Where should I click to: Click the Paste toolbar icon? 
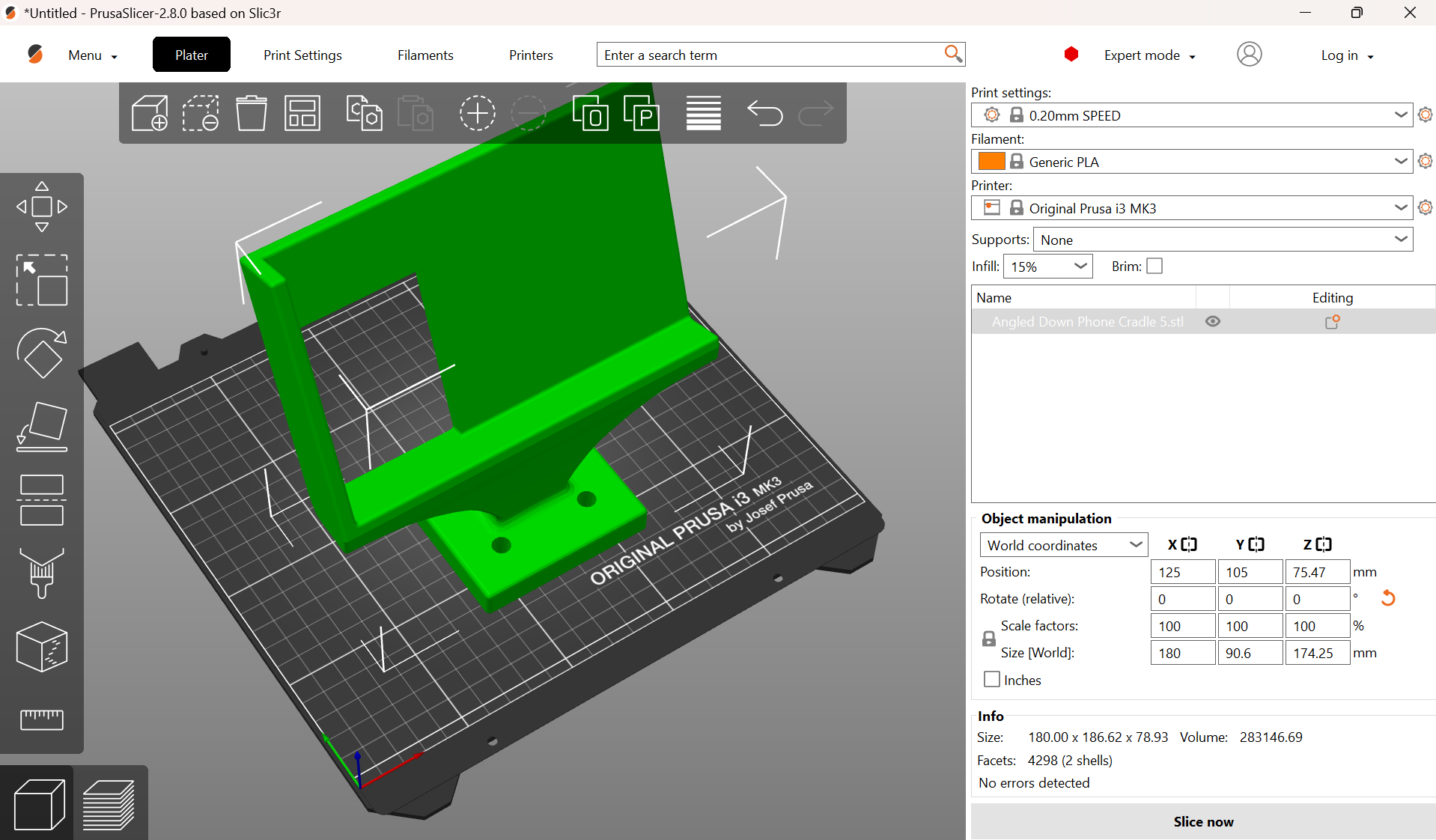point(416,113)
